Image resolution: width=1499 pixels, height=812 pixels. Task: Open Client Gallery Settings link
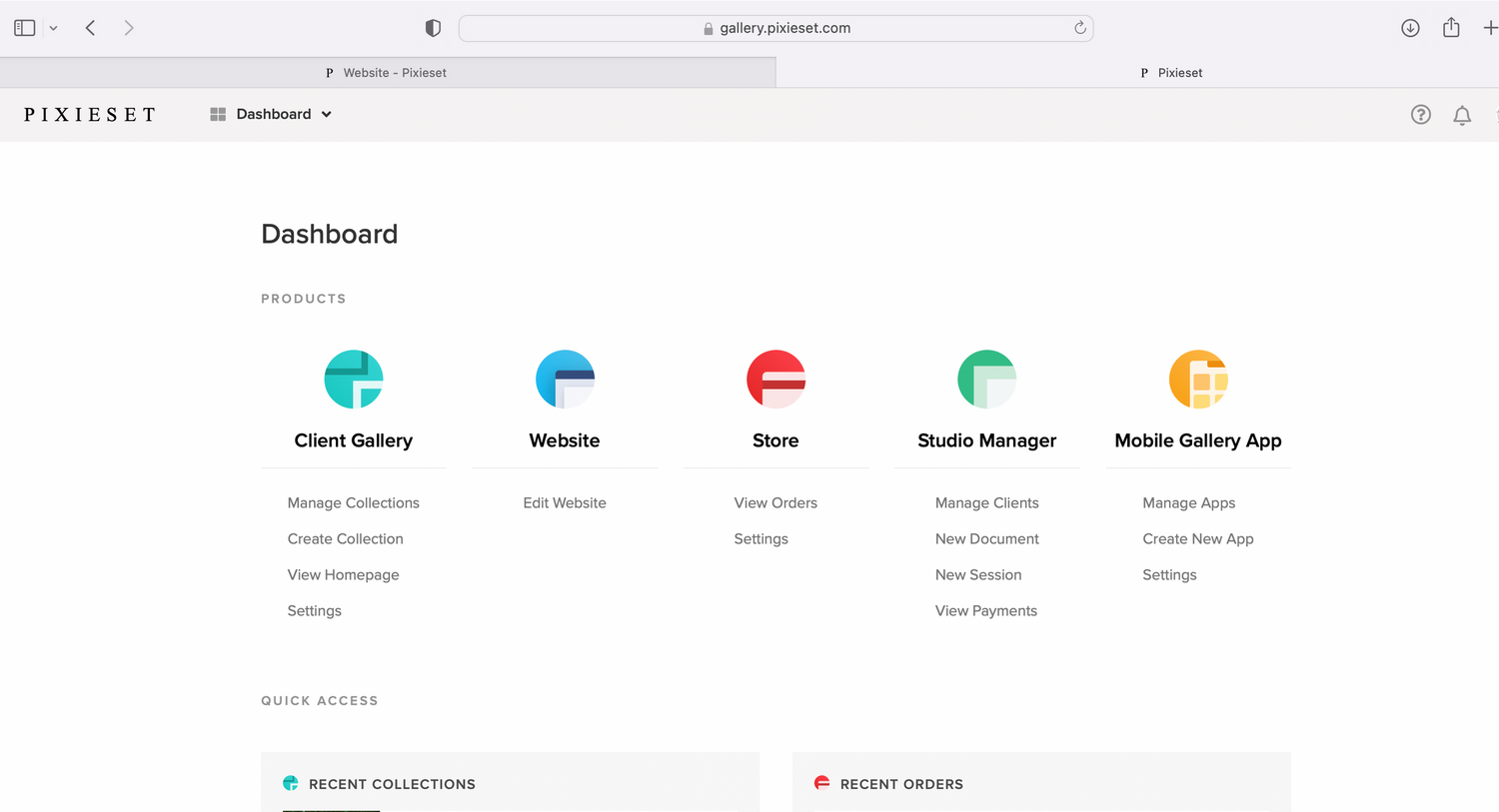click(315, 611)
